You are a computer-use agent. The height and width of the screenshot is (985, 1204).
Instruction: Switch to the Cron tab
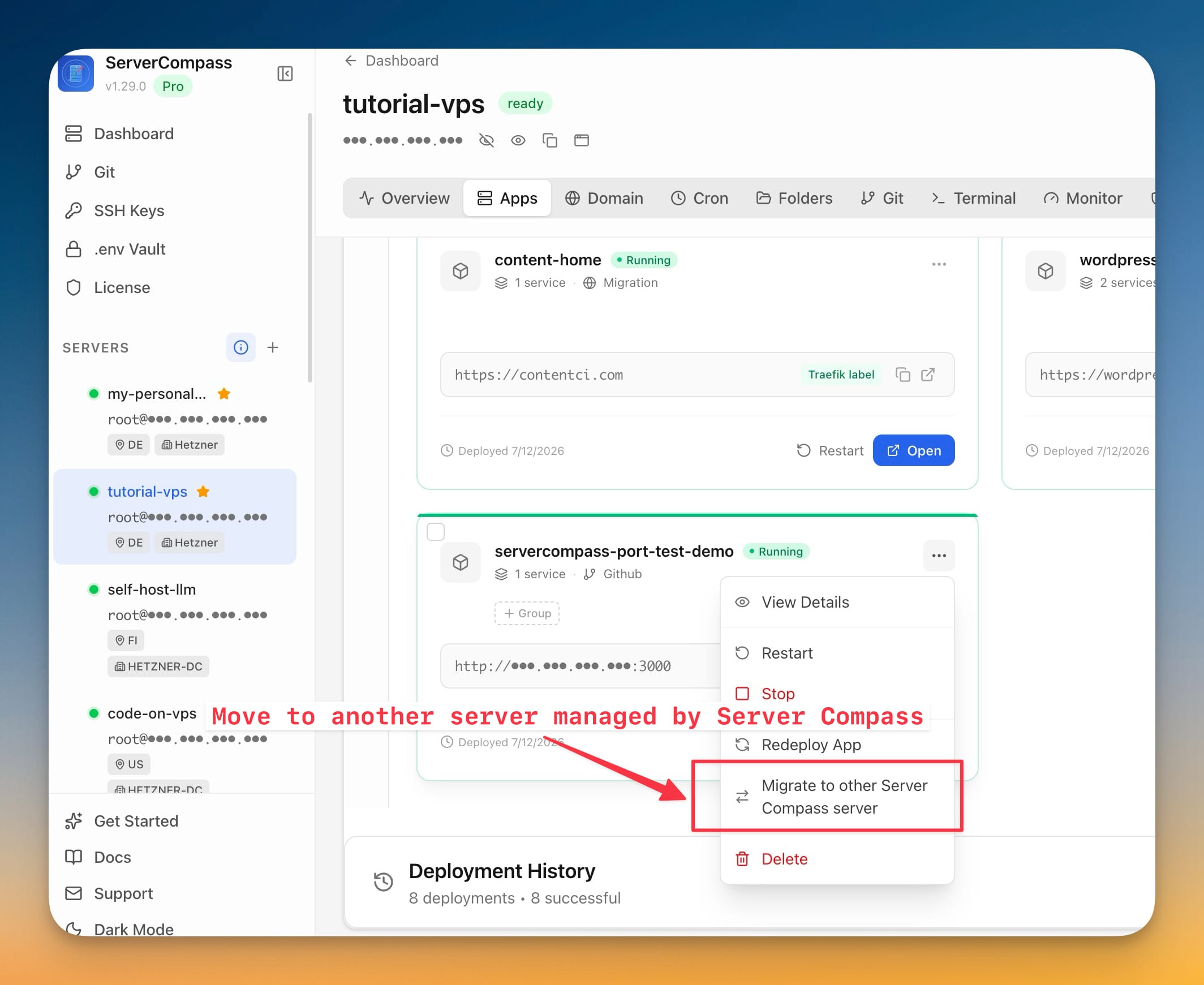click(699, 199)
